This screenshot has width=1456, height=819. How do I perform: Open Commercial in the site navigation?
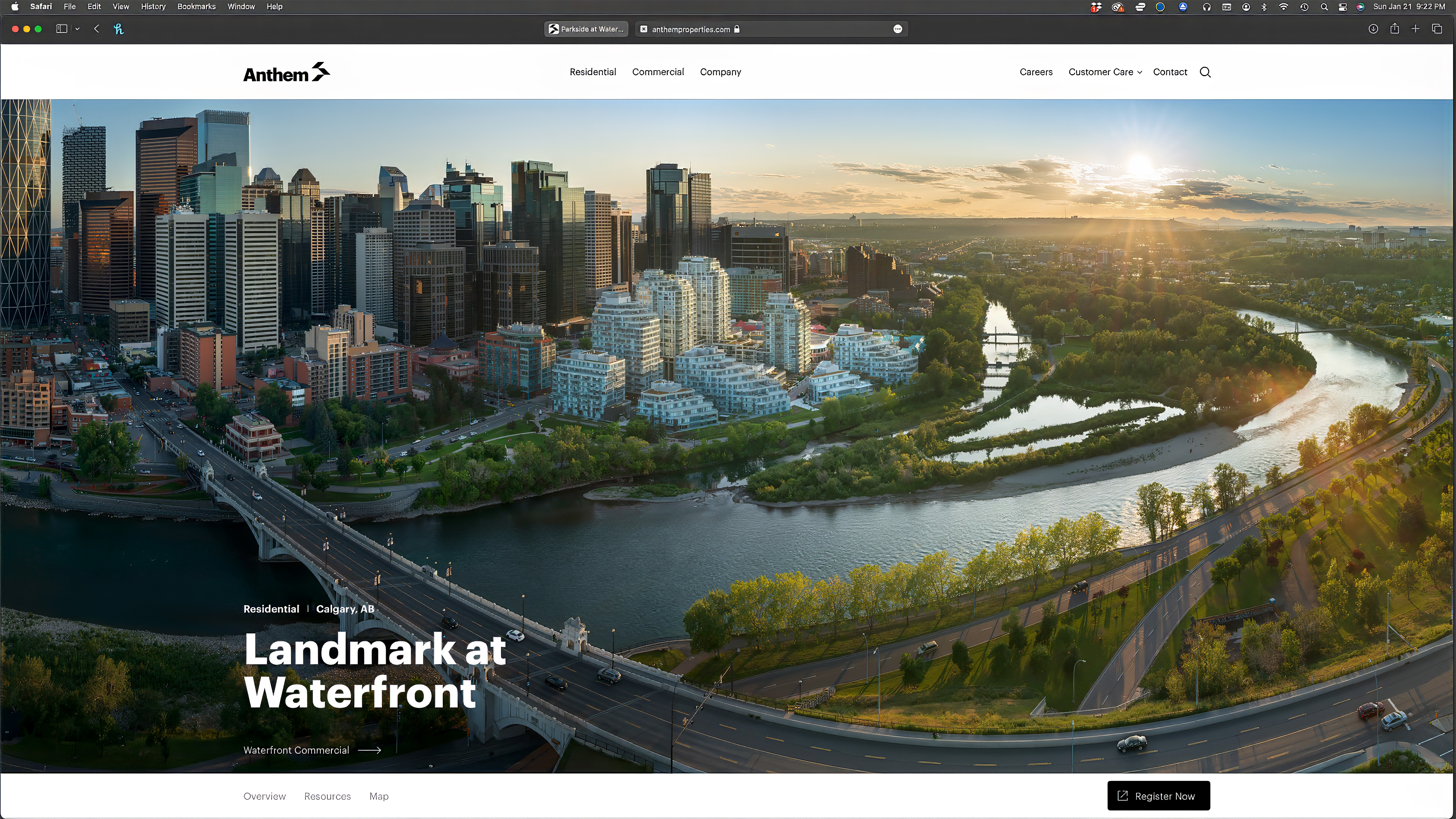pos(658,72)
